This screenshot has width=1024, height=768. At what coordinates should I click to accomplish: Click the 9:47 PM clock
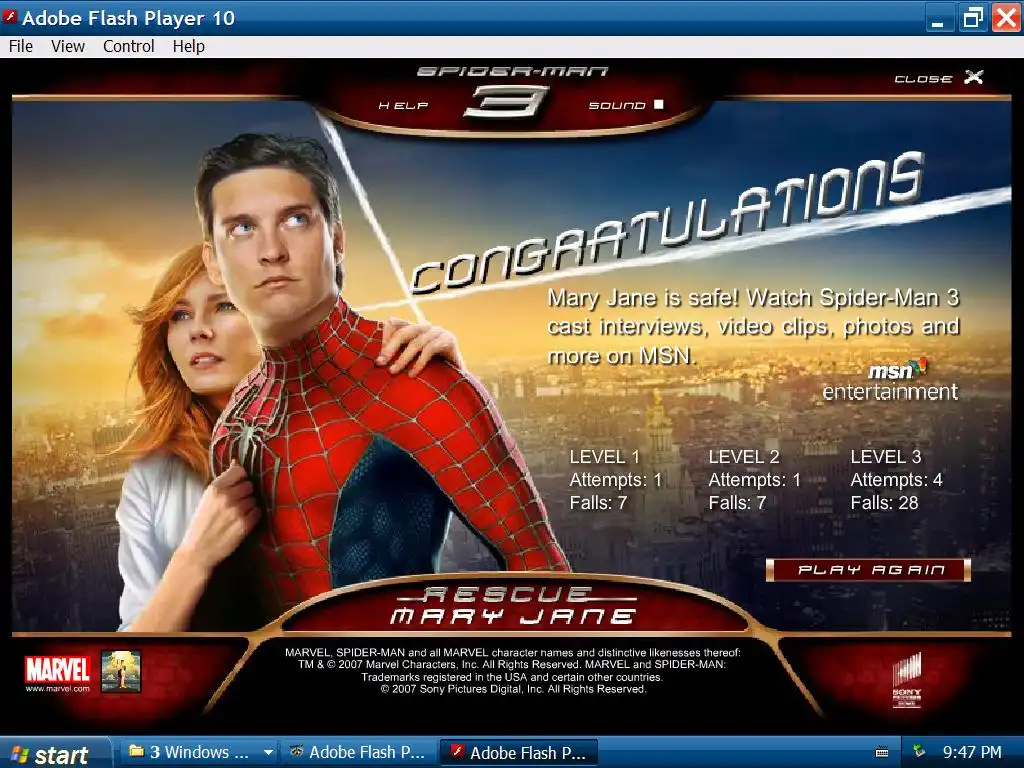[x=972, y=752]
